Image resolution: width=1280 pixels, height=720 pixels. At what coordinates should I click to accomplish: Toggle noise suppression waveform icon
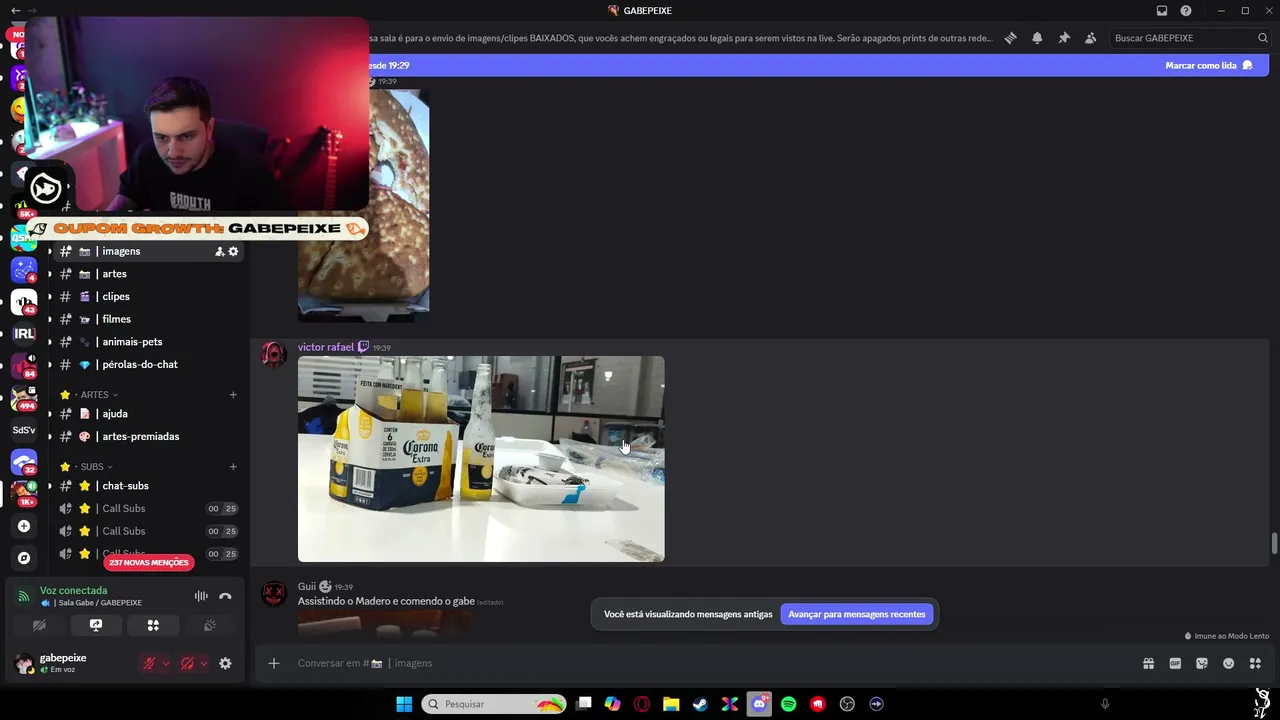(x=201, y=596)
